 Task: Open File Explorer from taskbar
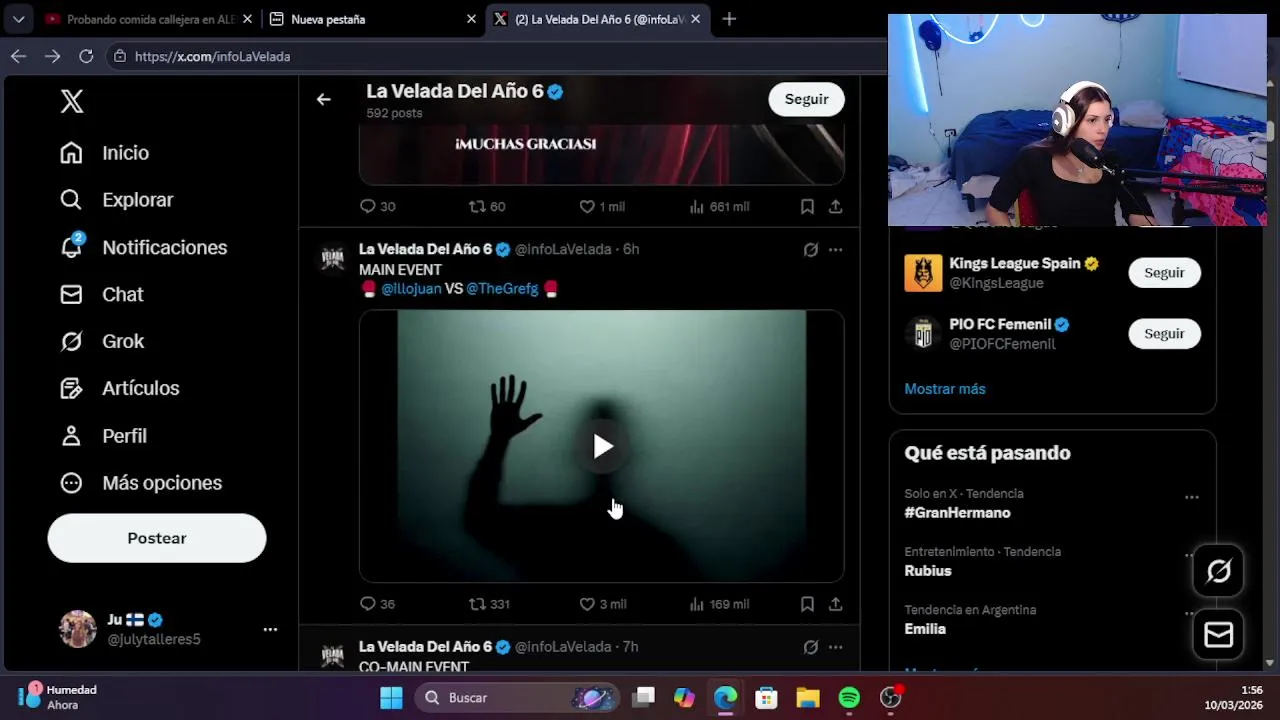808,698
